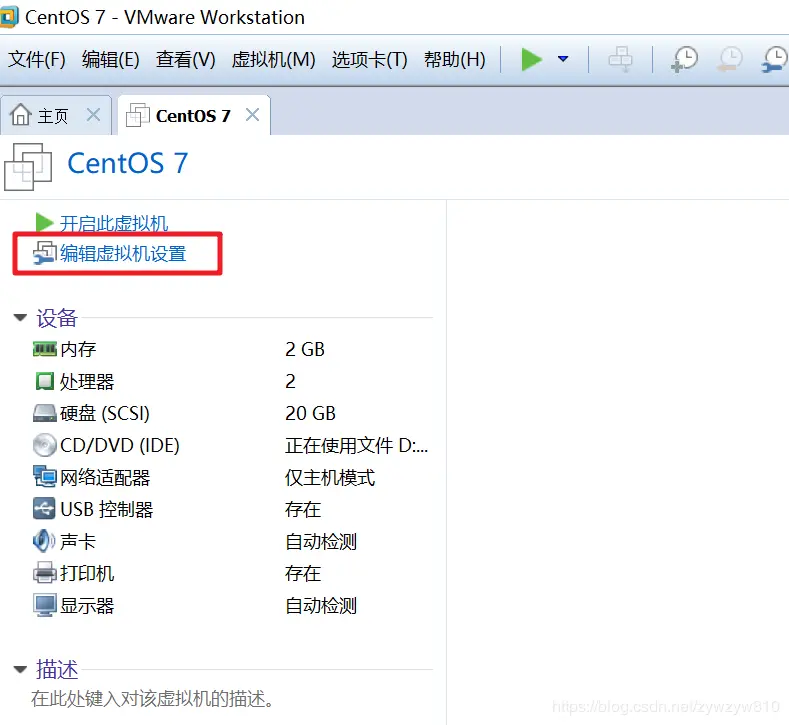
Task: Click the 声卡 speaker icon
Action: tap(44, 541)
